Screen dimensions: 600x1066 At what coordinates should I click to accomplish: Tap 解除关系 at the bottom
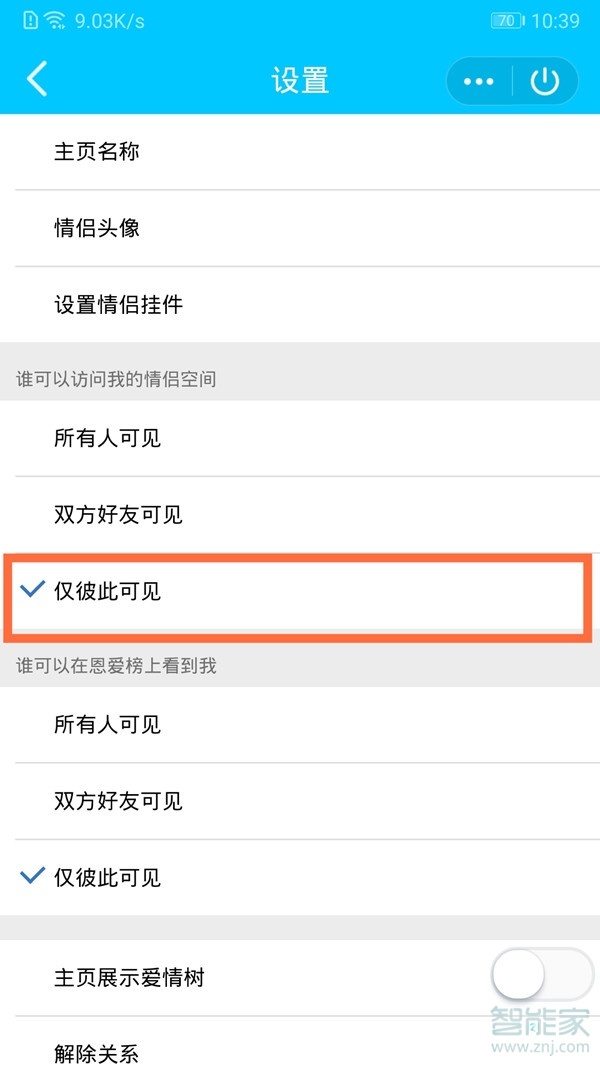click(96, 1054)
